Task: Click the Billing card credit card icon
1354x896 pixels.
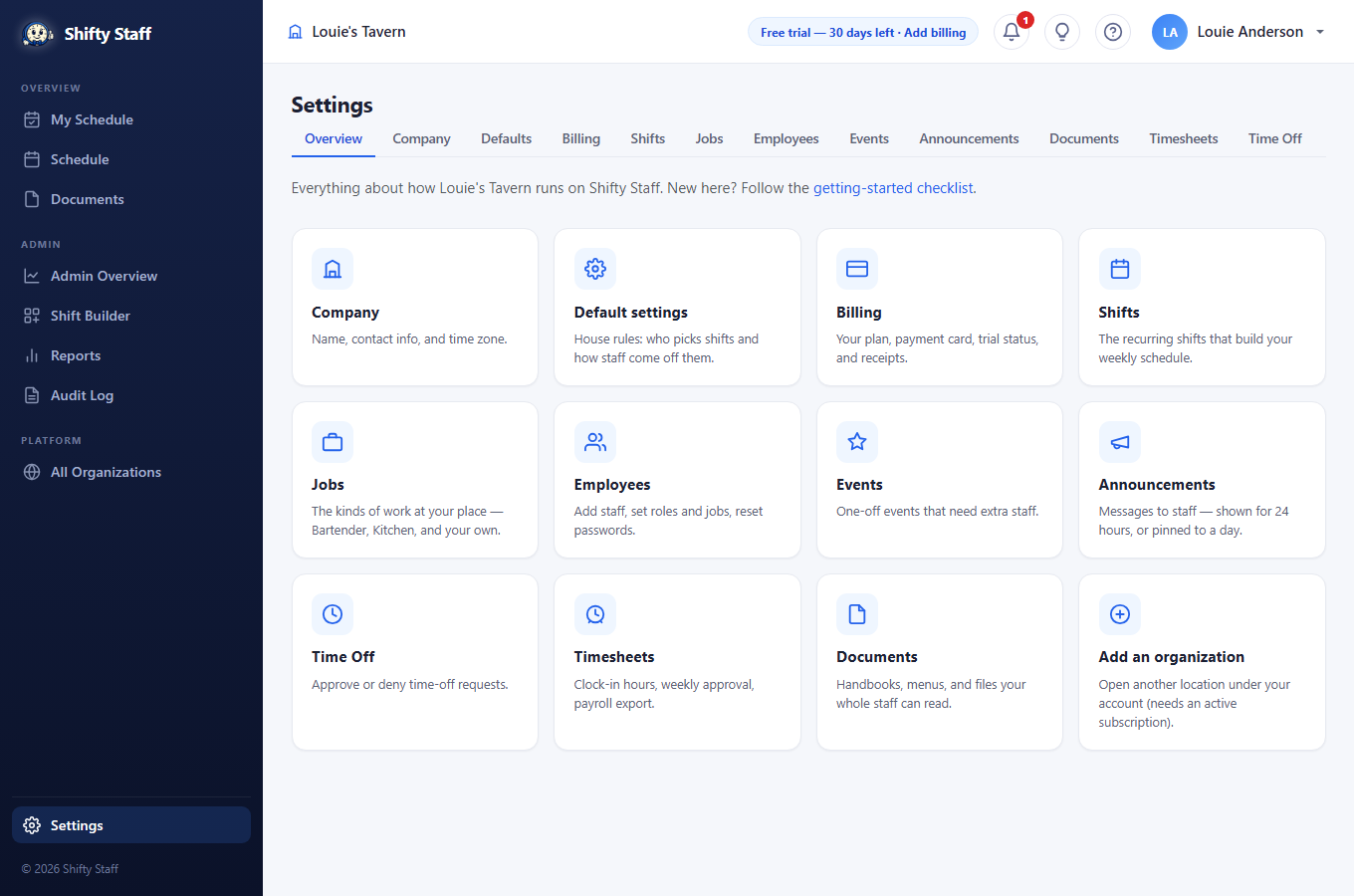Action: [x=857, y=269]
